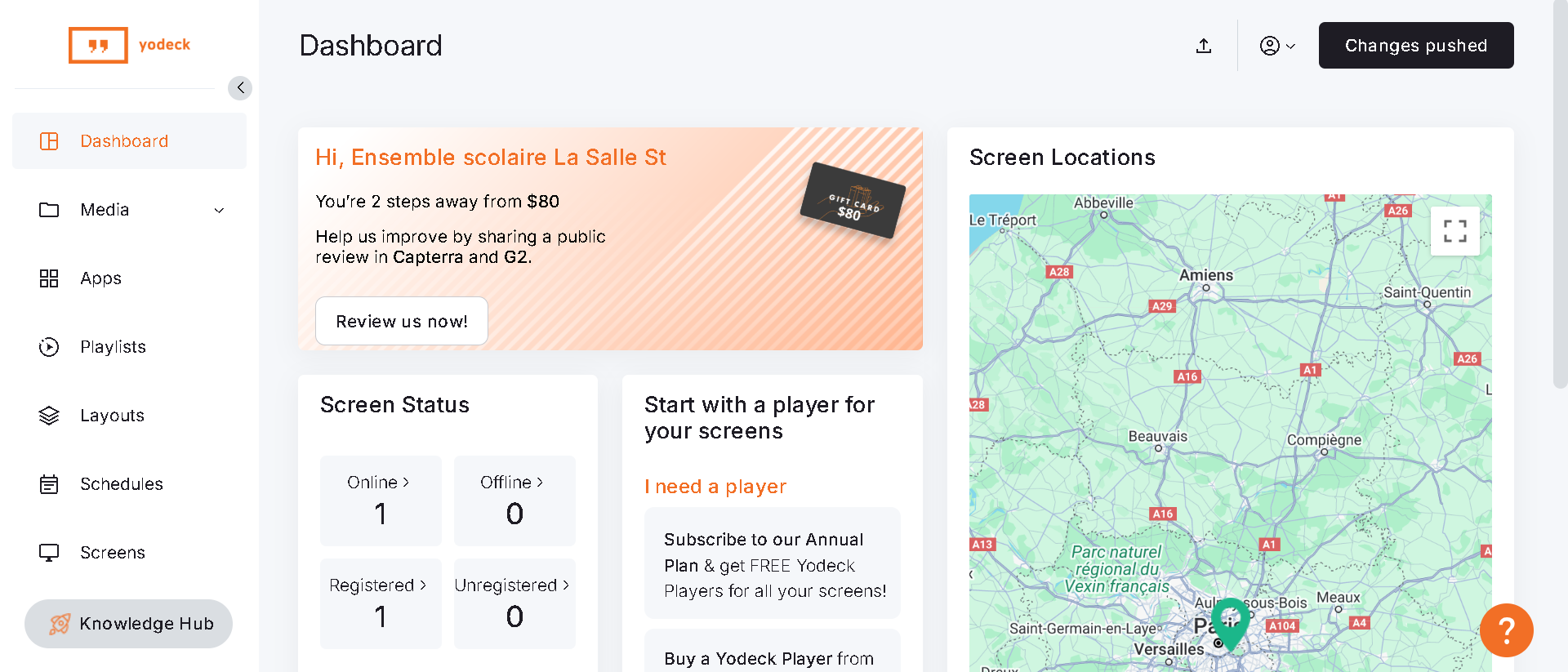1568x672 pixels.
Task: Click the Yodeck logo icon
Action: coord(99,45)
